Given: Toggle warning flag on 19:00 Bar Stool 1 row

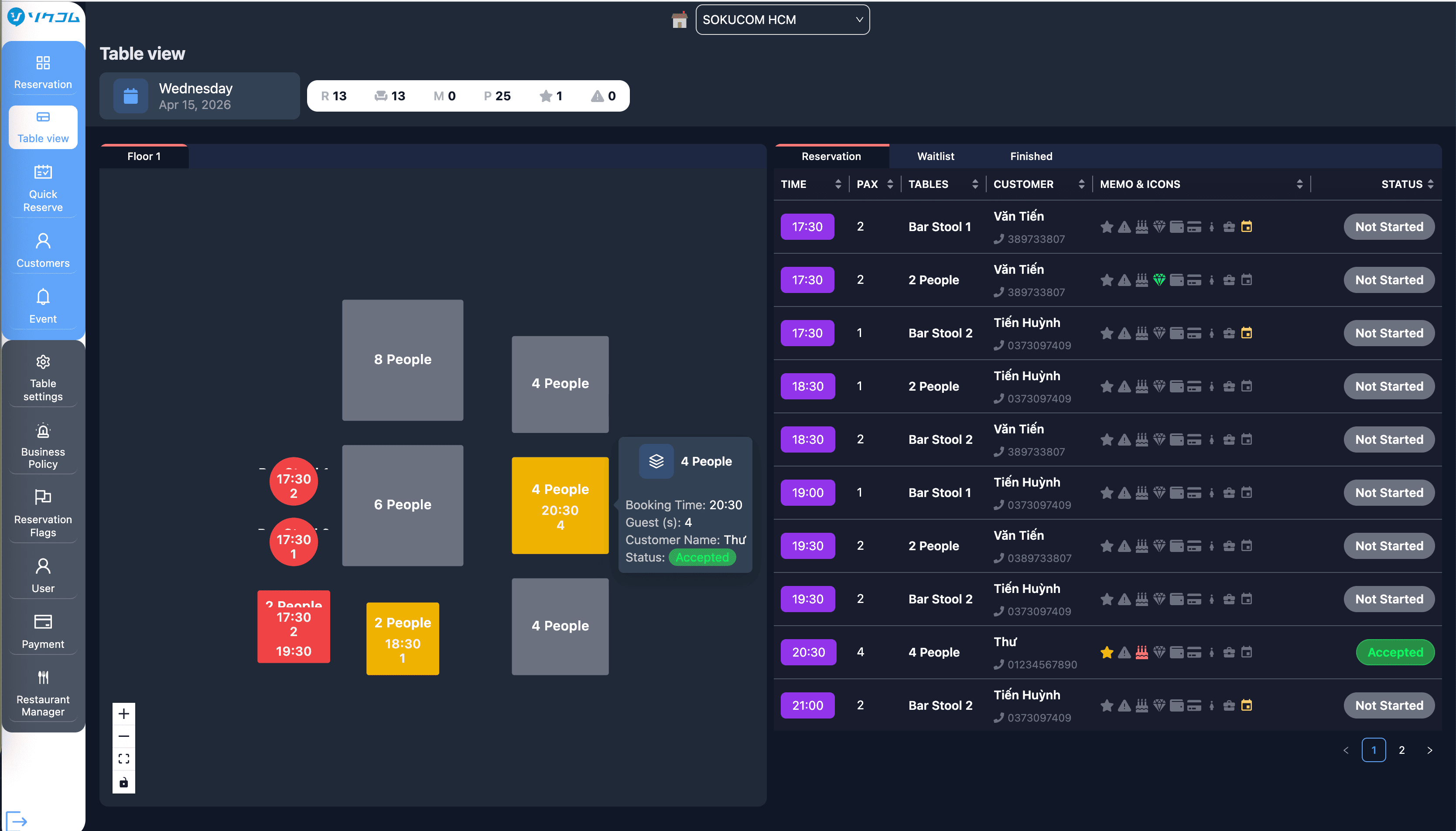Looking at the screenshot, I should (1124, 493).
